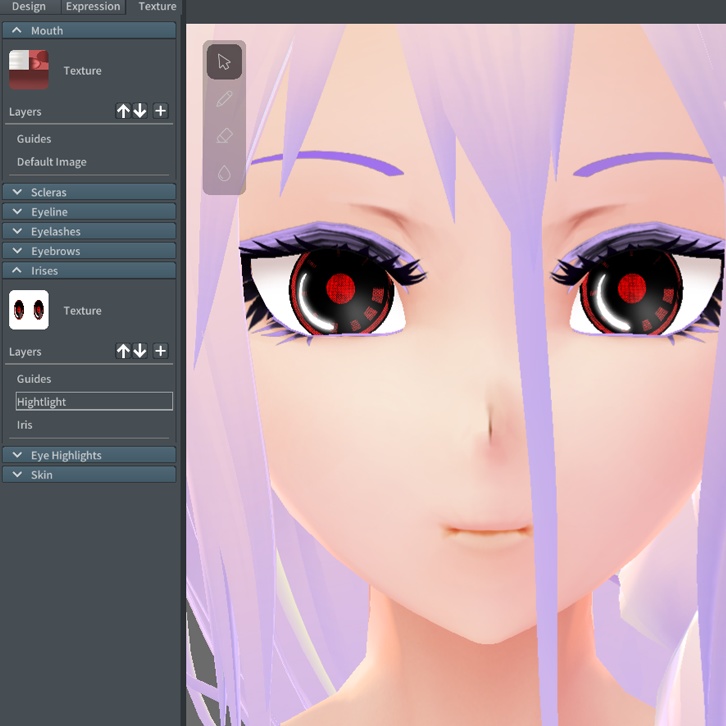The width and height of the screenshot is (726, 726).
Task: Select the eraser tool
Action: click(x=224, y=136)
